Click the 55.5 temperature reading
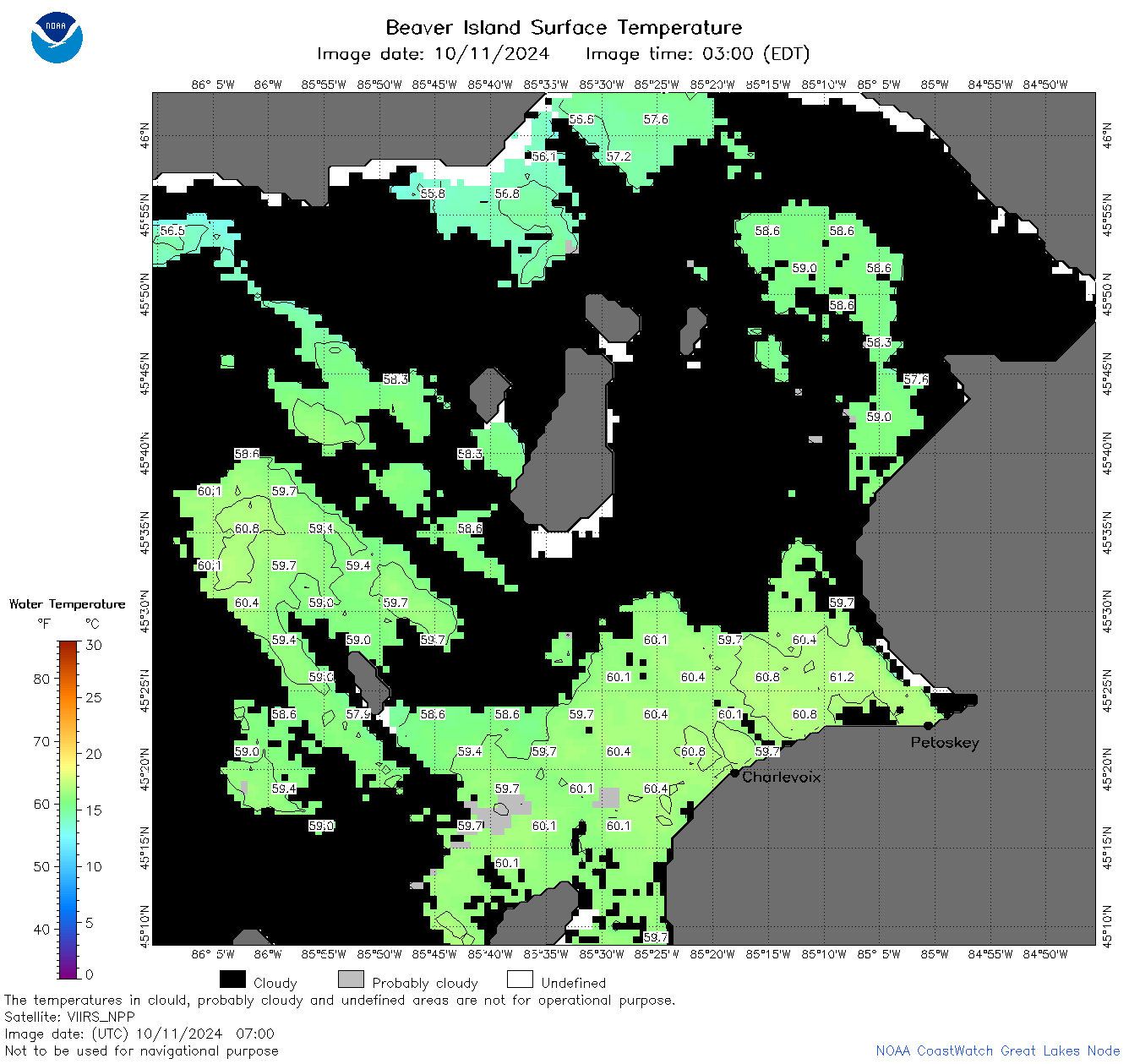The height and width of the screenshot is (1064, 1129). [x=581, y=119]
